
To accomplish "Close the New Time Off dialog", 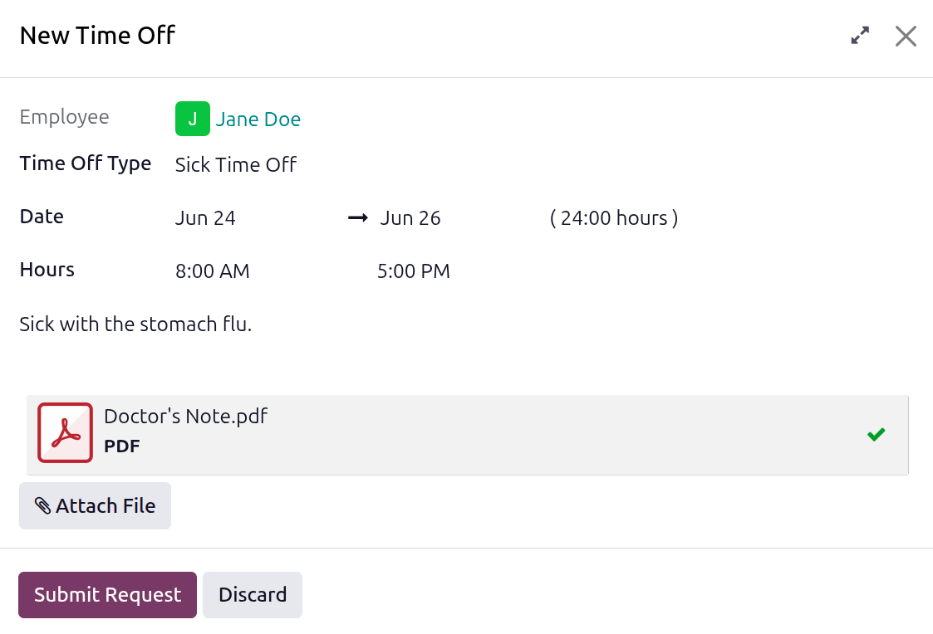I will pos(906,36).
